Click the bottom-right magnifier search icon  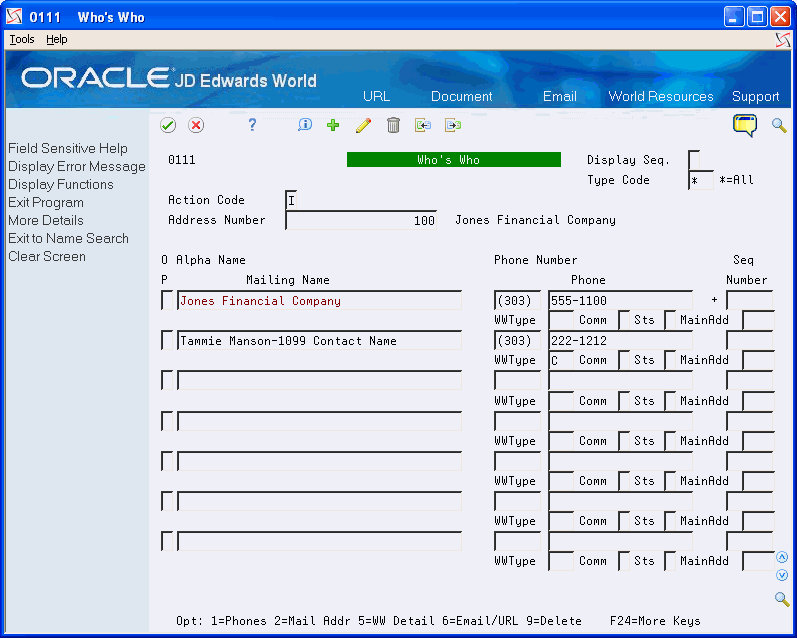782,599
